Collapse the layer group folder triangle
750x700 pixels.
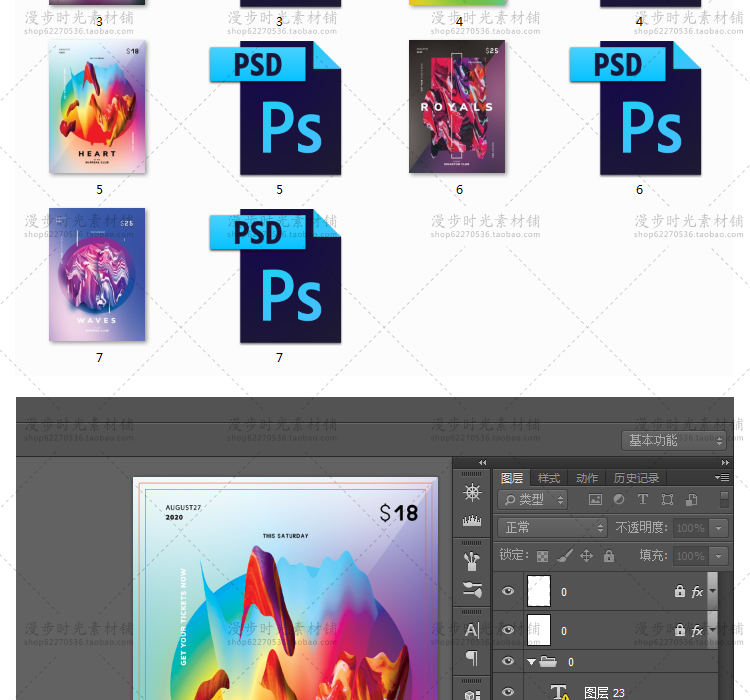pyautogui.click(x=531, y=662)
